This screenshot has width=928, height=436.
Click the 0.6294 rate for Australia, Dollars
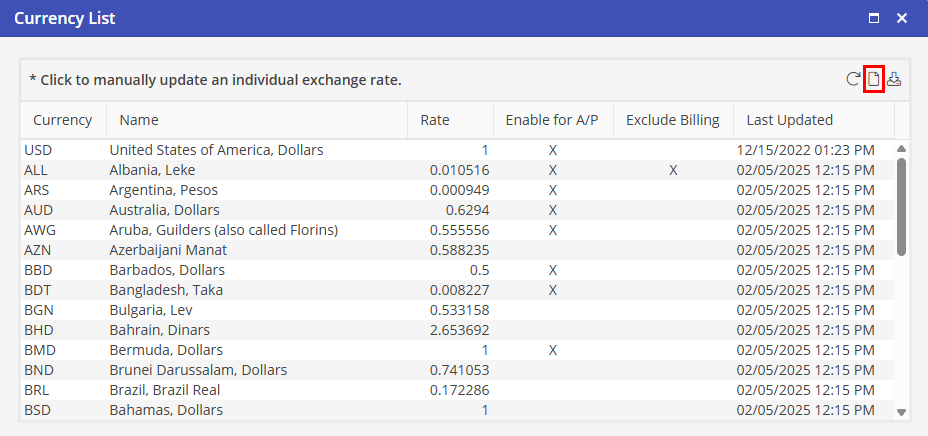pyautogui.click(x=468, y=210)
